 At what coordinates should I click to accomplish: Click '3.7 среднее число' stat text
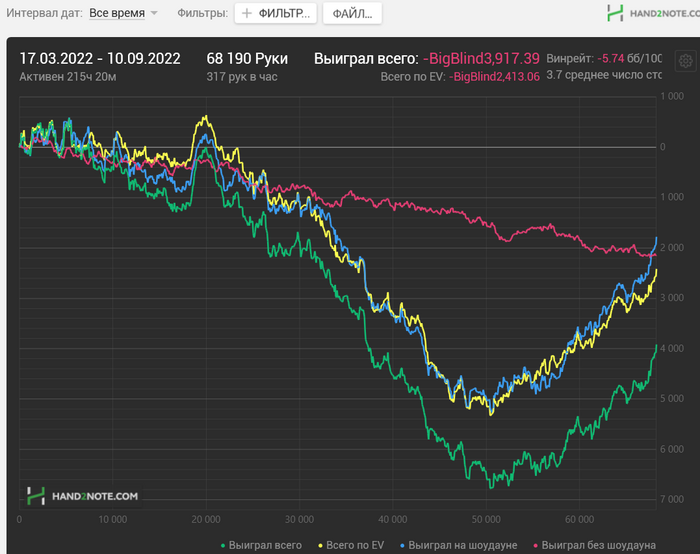604,75
